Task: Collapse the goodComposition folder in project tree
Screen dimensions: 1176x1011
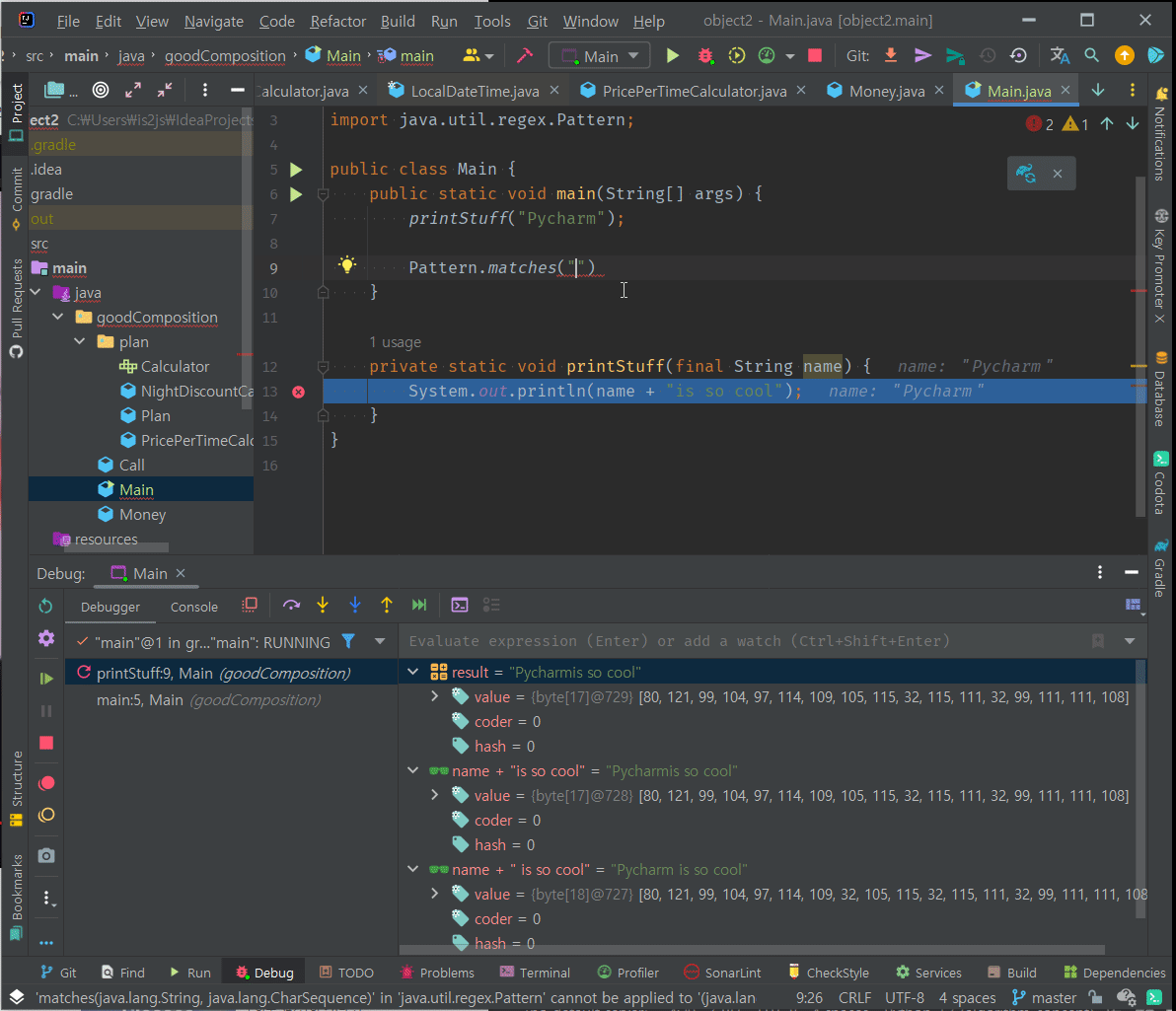Action: pyautogui.click(x=60, y=318)
